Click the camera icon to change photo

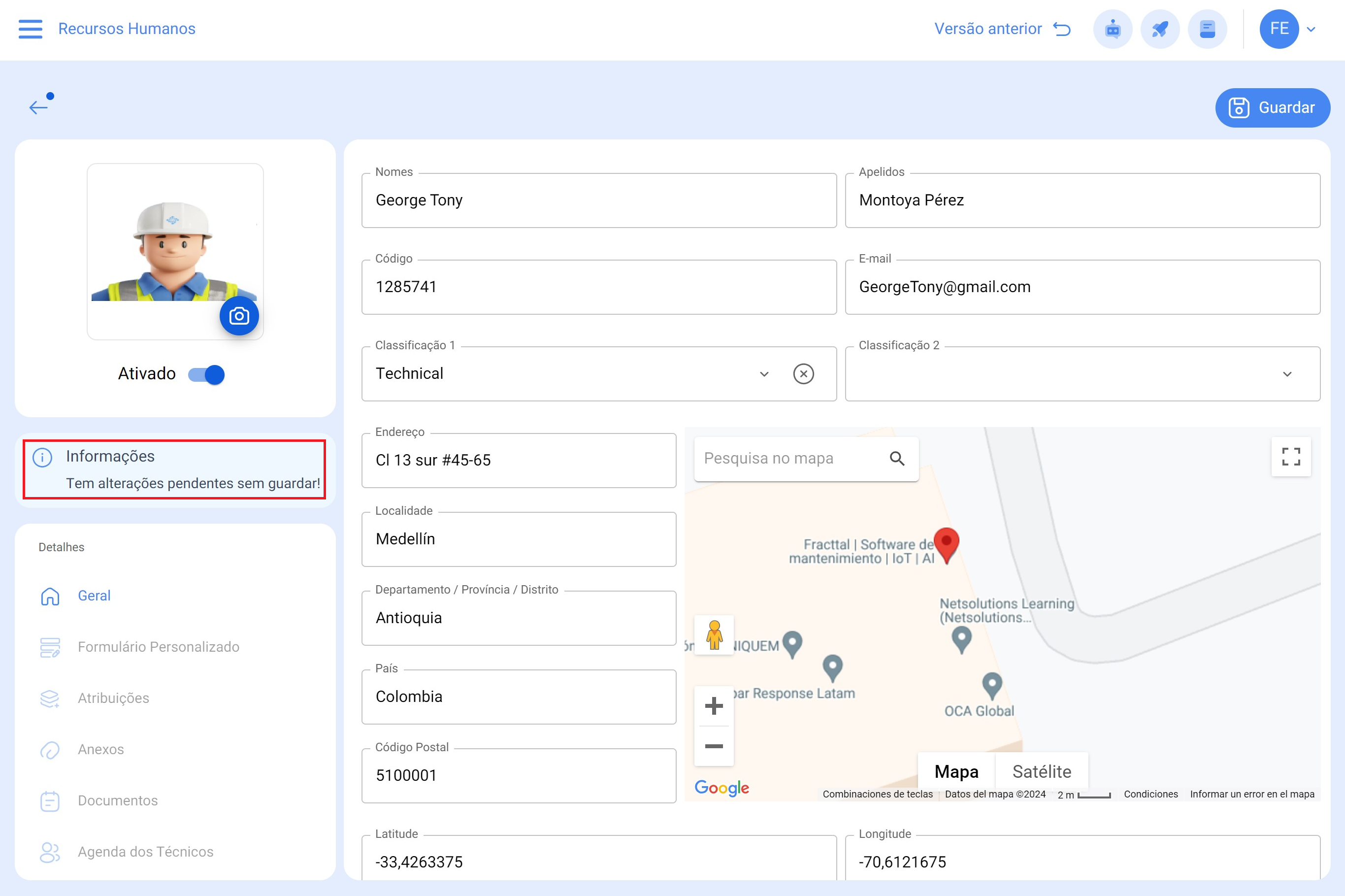tap(239, 315)
